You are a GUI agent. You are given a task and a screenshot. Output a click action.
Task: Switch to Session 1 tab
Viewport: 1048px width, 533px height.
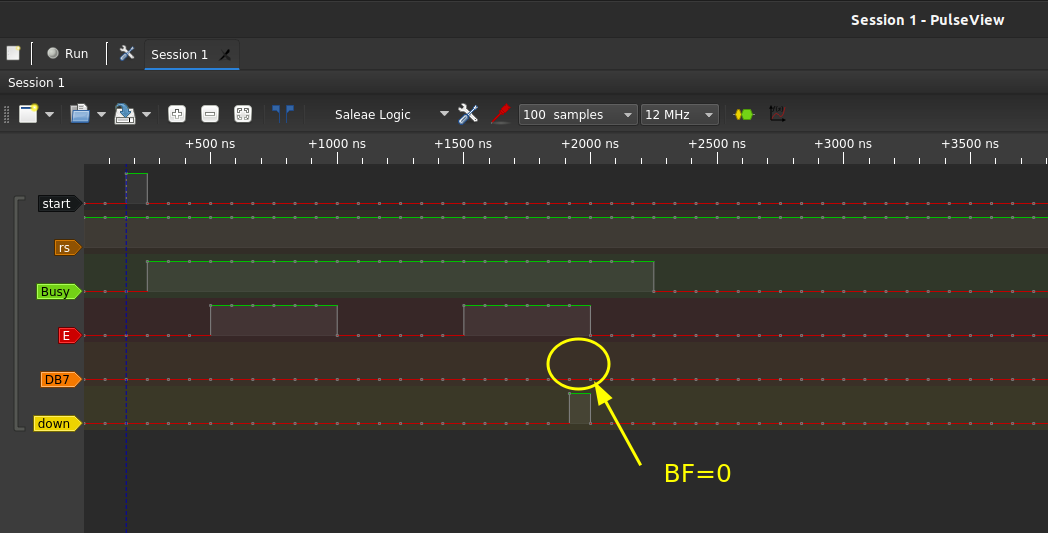tap(179, 54)
